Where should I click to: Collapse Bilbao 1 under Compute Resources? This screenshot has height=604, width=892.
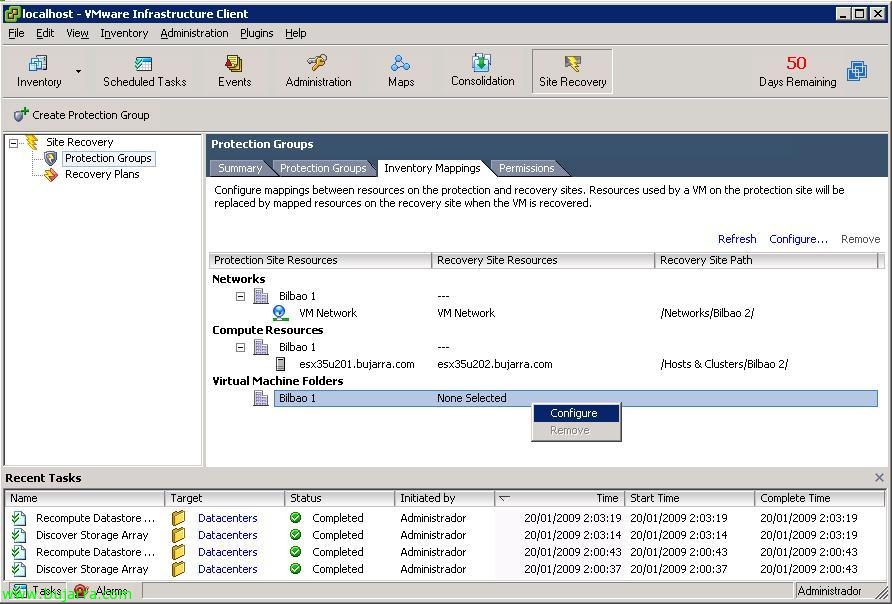(x=241, y=347)
